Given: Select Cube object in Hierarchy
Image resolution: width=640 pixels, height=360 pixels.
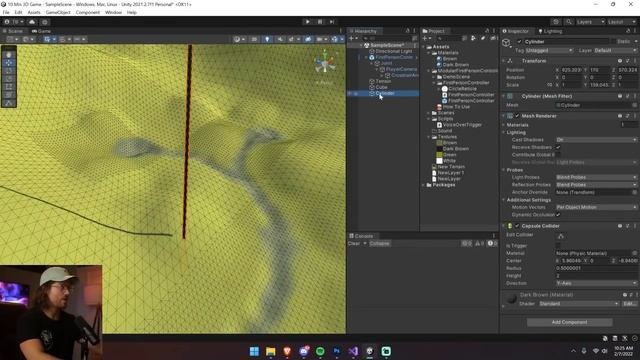Looking at the screenshot, I should pyautogui.click(x=381, y=87).
